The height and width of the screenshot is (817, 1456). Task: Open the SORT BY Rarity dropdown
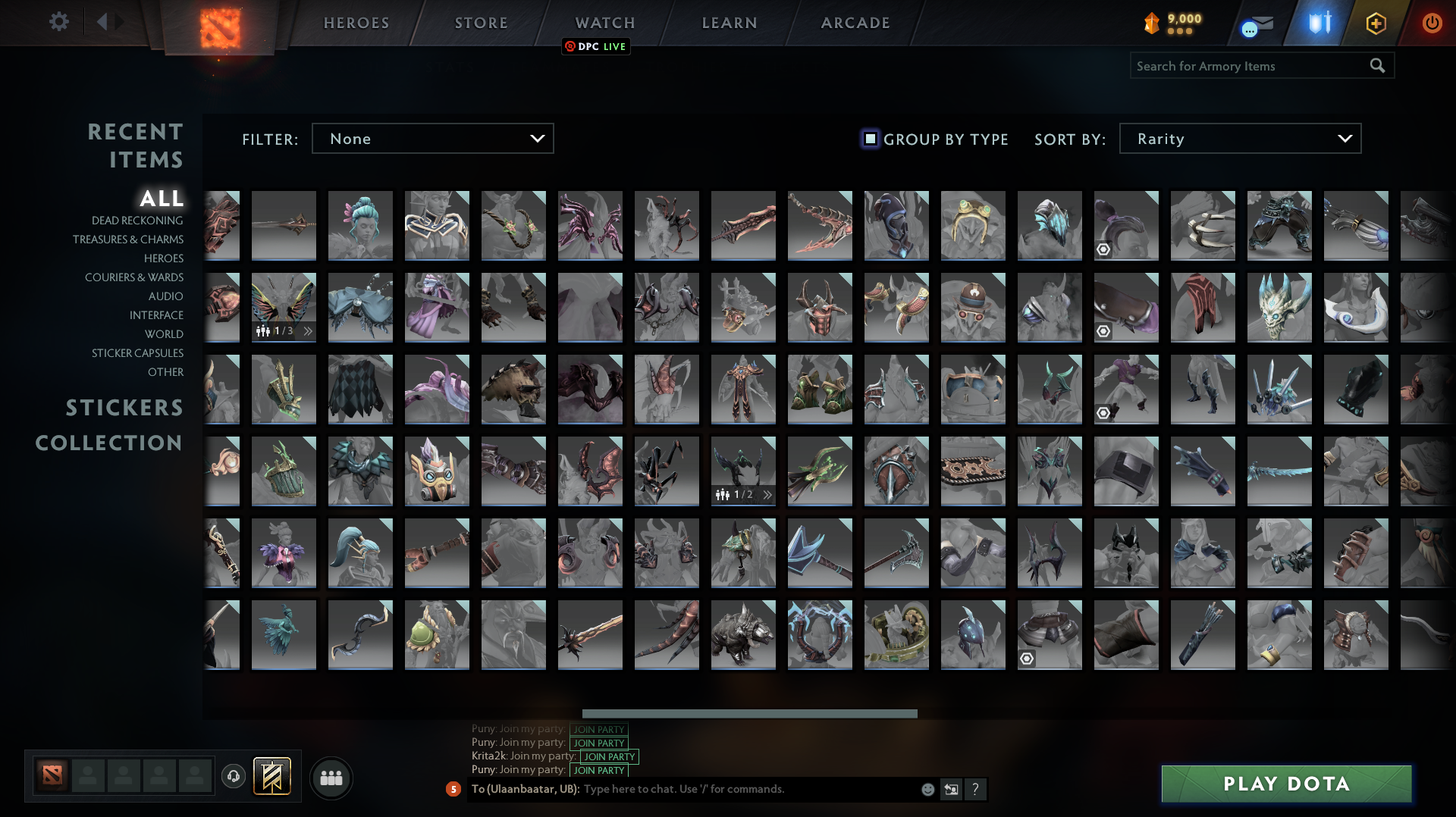coord(1239,138)
